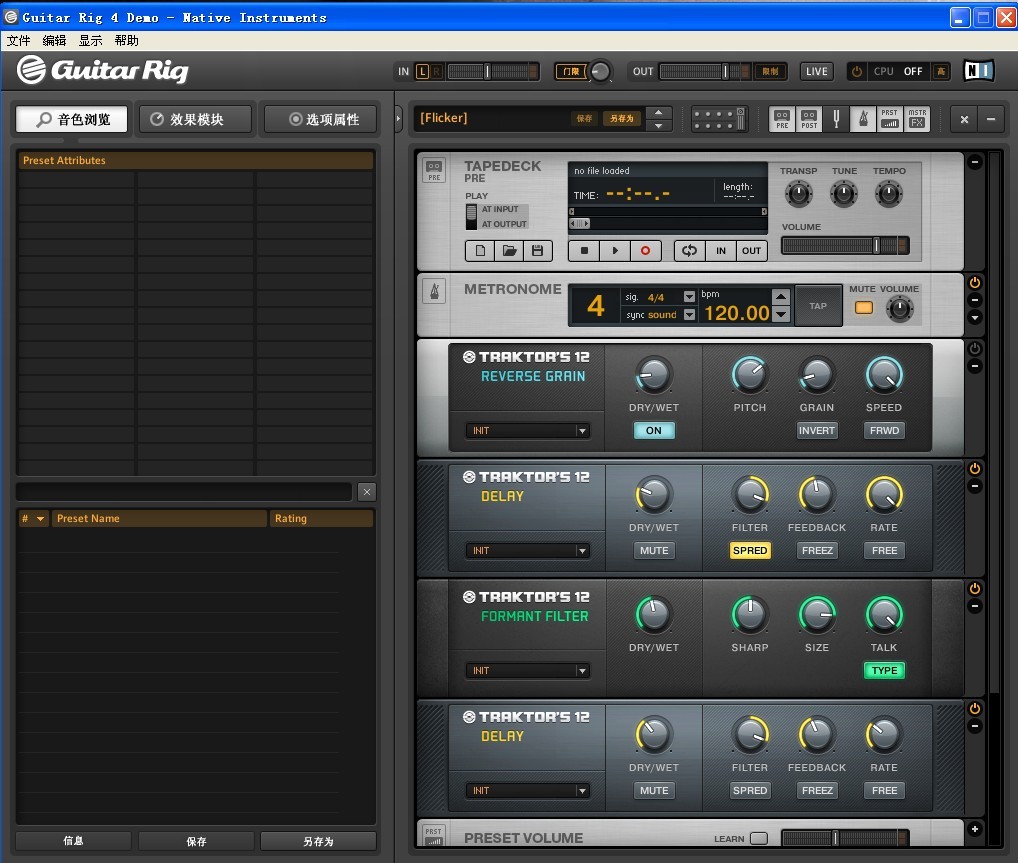
Task: Toggle the metronome tool in toolbar
Action: coord(863,119)
